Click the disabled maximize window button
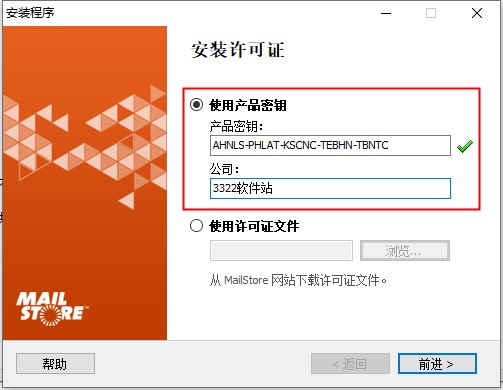This screenshot has width=503, height=390. click(431, 13)
